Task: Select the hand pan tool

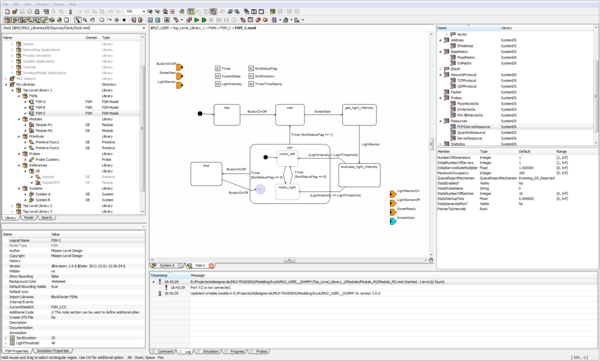Action: click(x=93, y=20)
